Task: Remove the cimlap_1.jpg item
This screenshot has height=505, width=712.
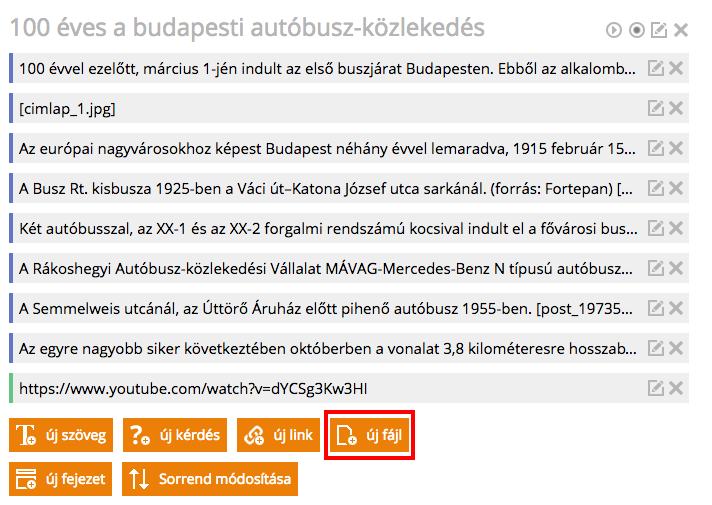Action: click(676, 108)
